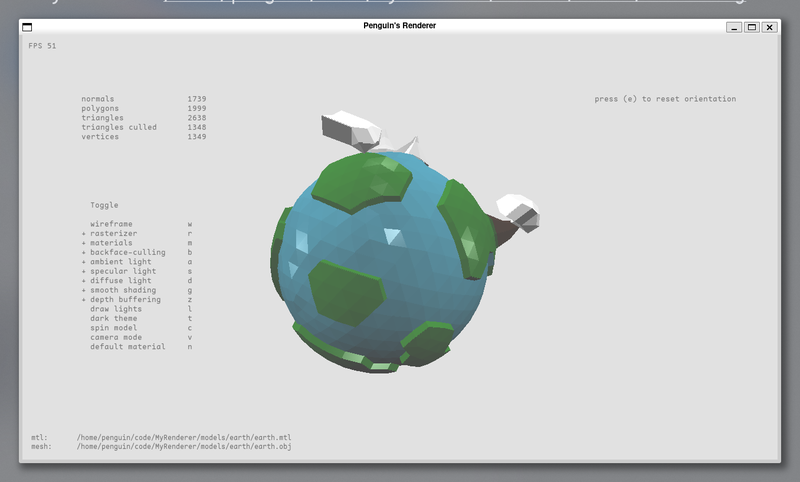This screenshot has height=482, width=800.
Task: Click the normals label
Action: click(97, 99)
